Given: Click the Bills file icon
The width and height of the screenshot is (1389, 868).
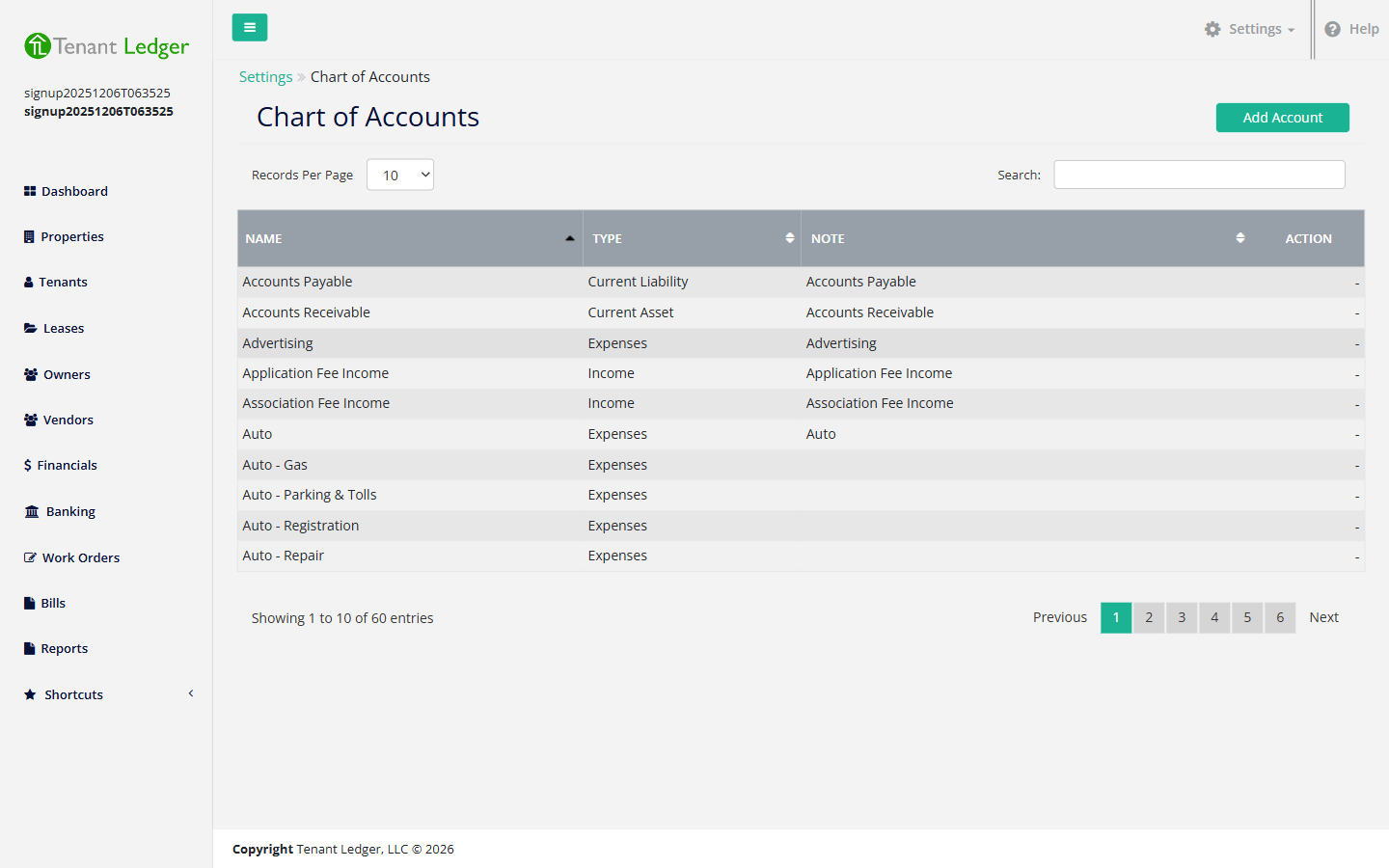Looking at the screenshot, I should (x=29, y=603).
